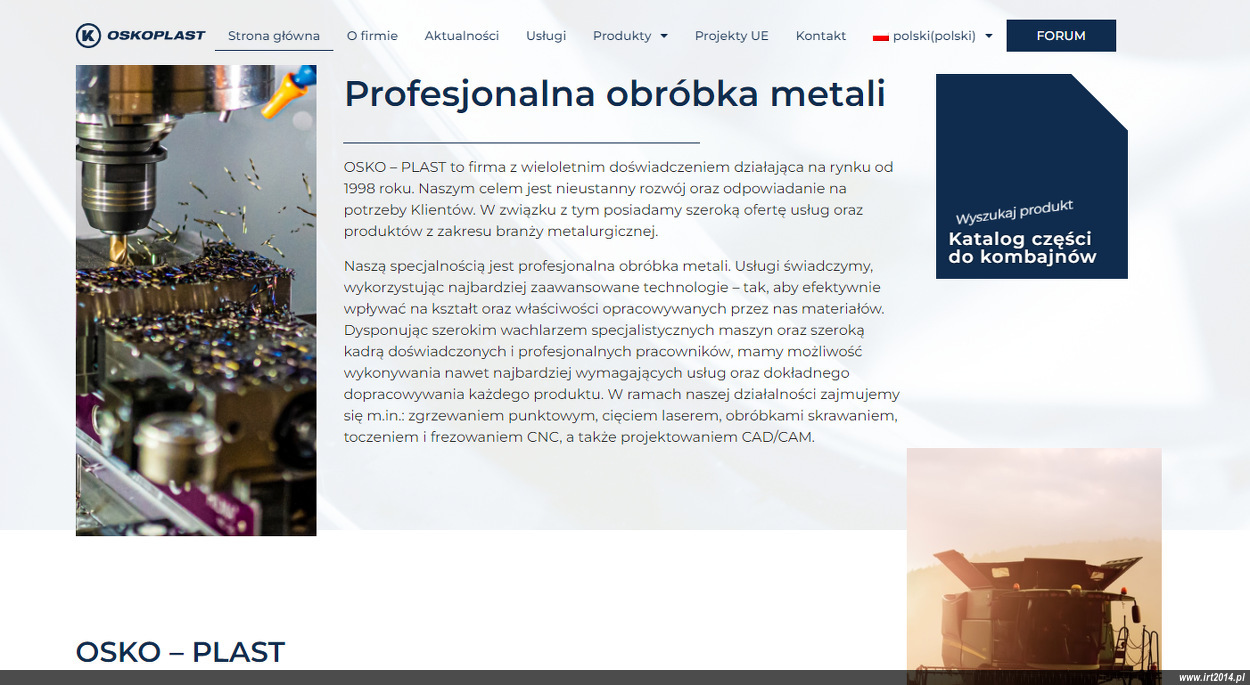
Task: Click the Profesjonalna obróbka metali heading
Action: 615,94
